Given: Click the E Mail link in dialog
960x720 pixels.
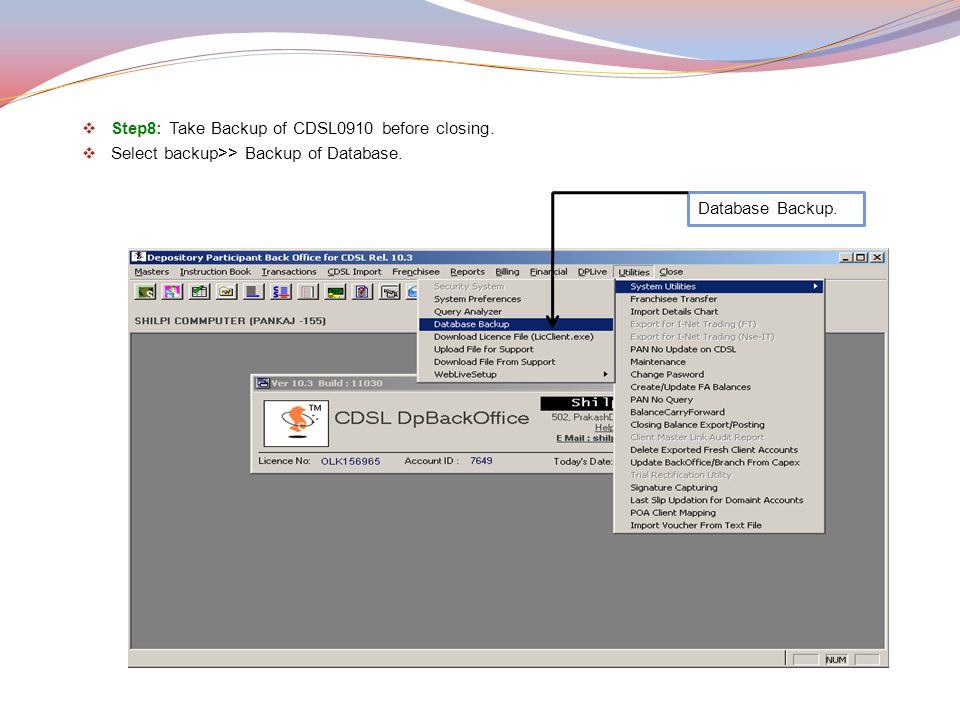Looking at the screenshot, I should tap(584, 438).
